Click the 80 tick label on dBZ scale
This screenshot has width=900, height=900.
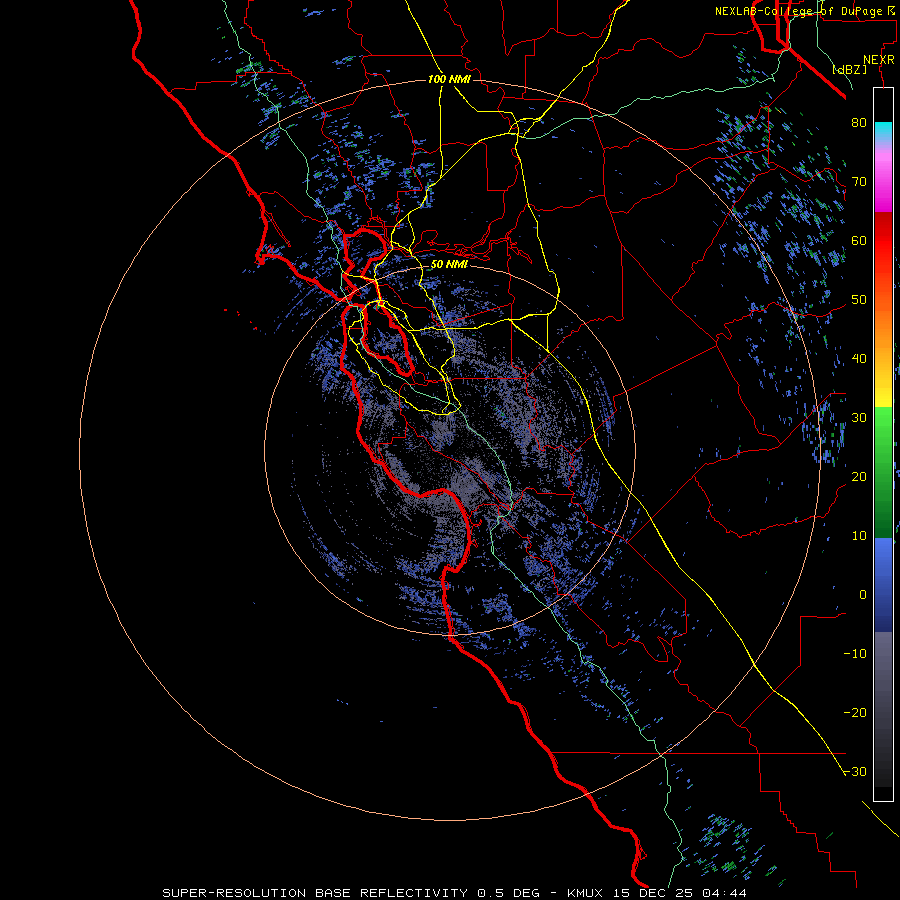point(859,122)
